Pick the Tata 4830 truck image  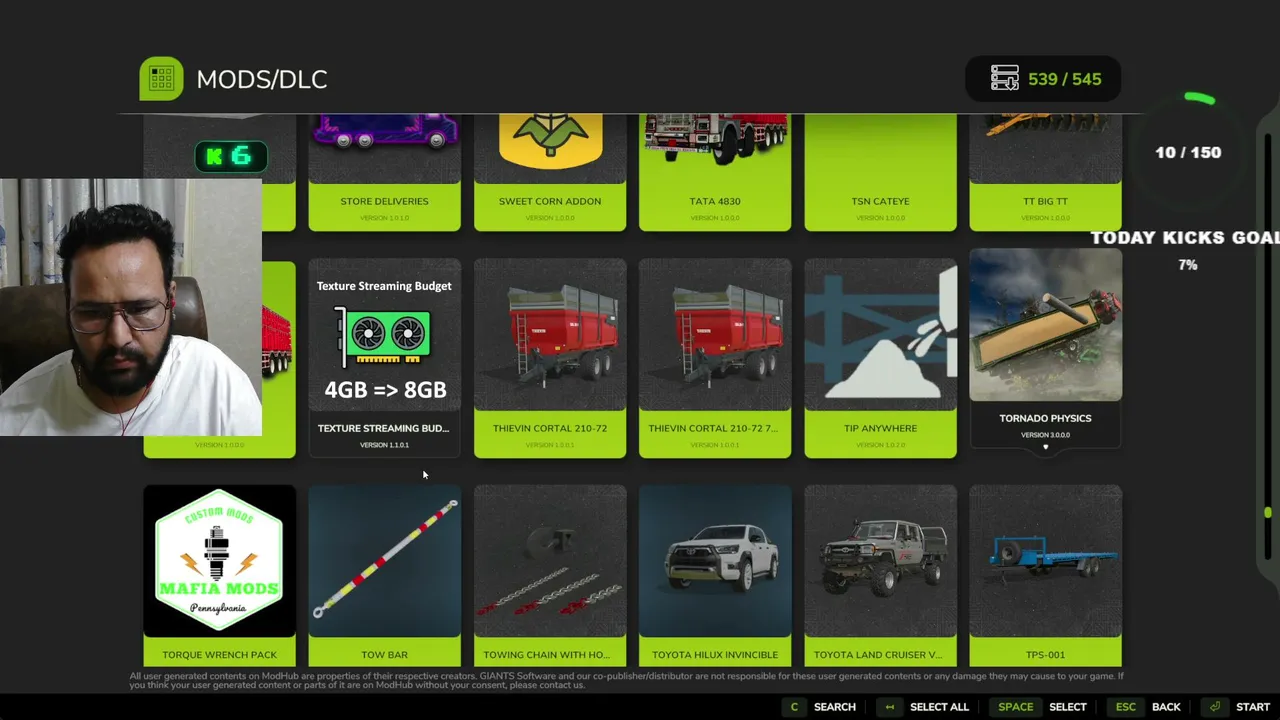click(715, 138)
